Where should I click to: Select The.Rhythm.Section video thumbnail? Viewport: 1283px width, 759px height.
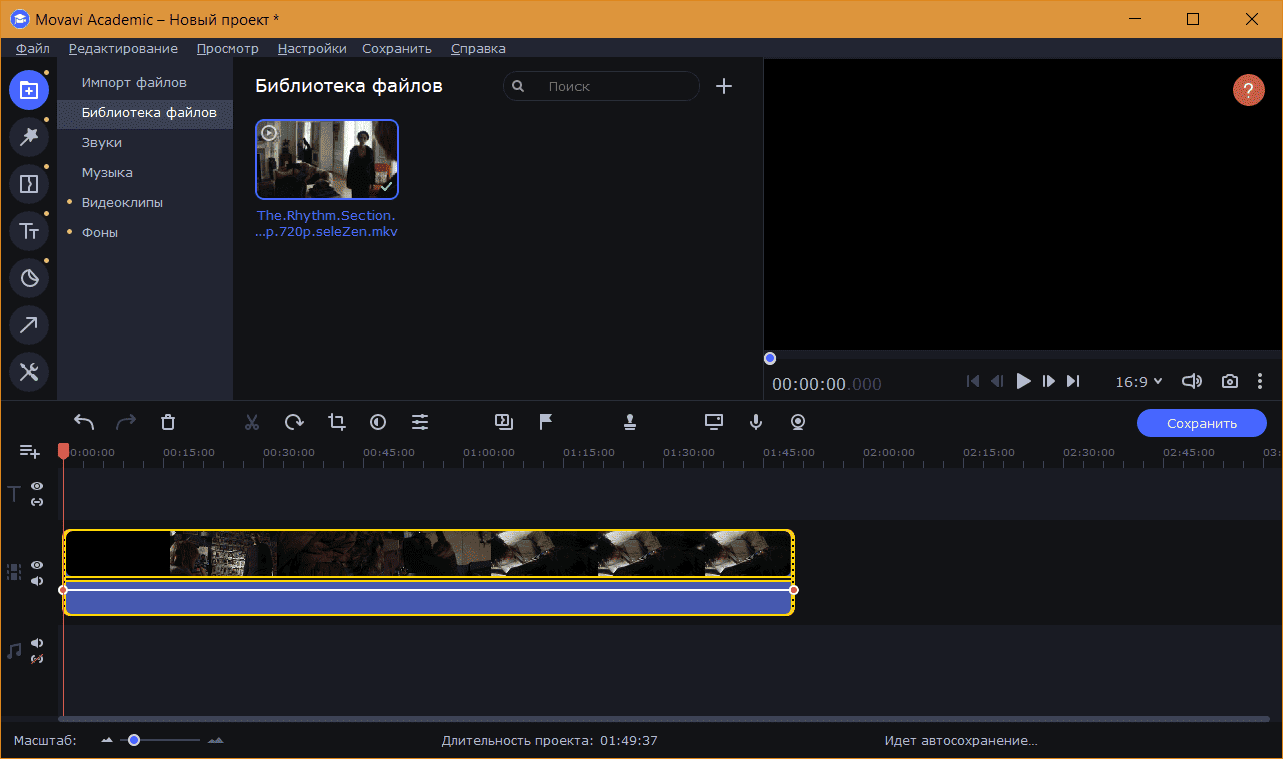click(x=327, y=160)
